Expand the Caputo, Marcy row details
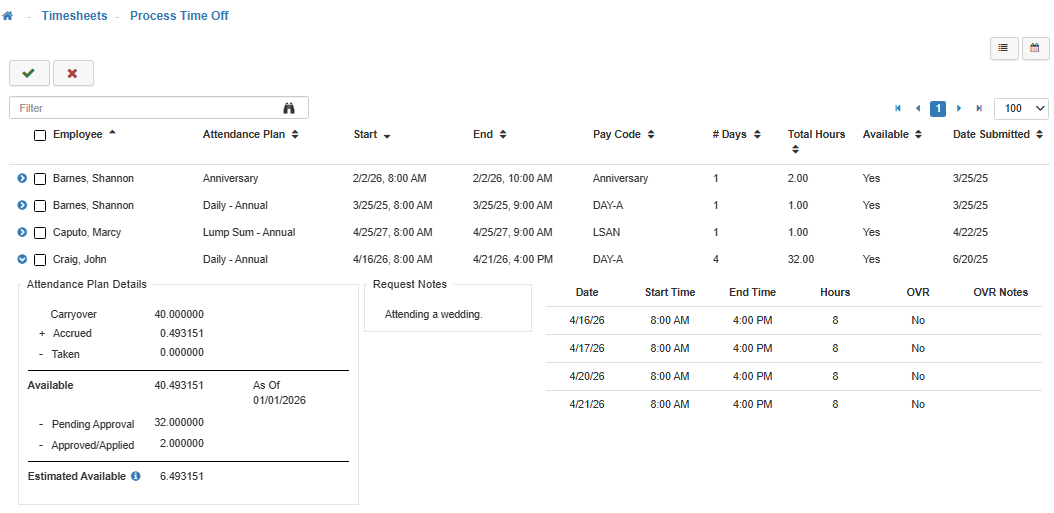The height and width of the screenshot is (513, 1054). (22, 233)
